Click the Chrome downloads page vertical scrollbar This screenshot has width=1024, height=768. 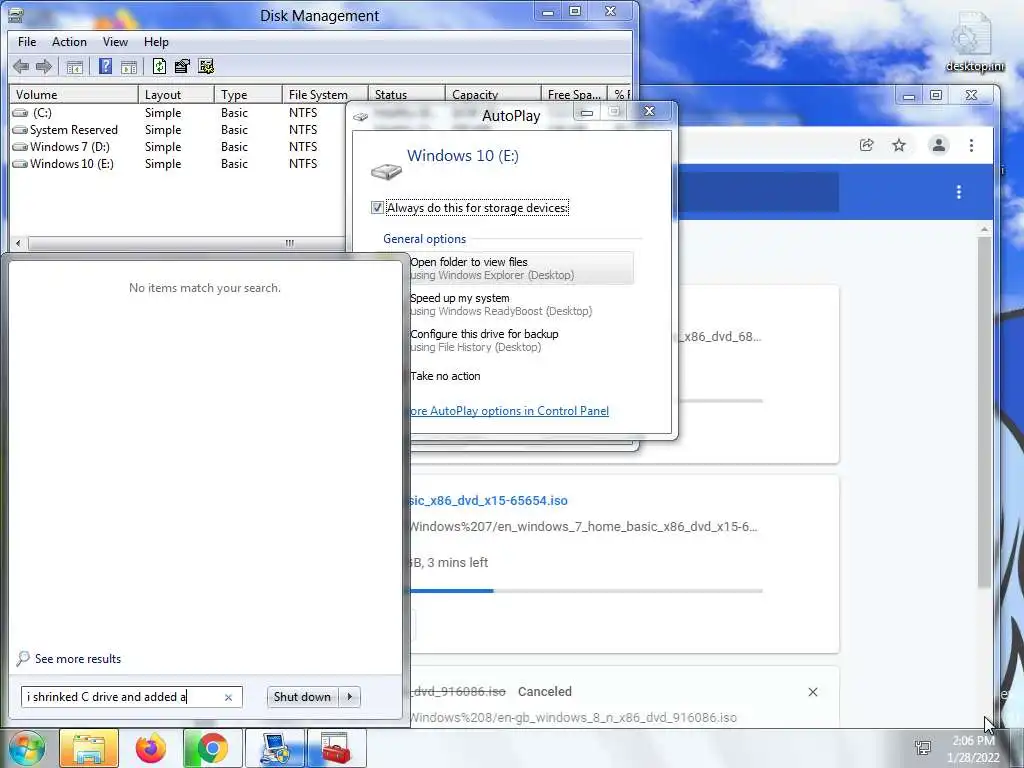984,411
